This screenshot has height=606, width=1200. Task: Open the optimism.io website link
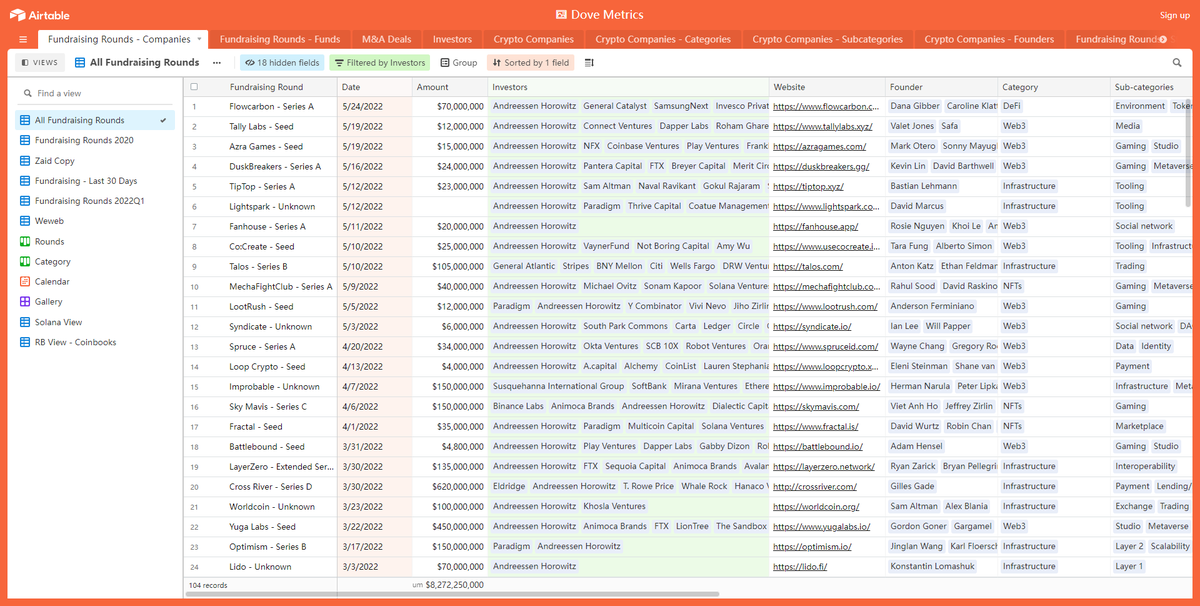click(812, 546)
